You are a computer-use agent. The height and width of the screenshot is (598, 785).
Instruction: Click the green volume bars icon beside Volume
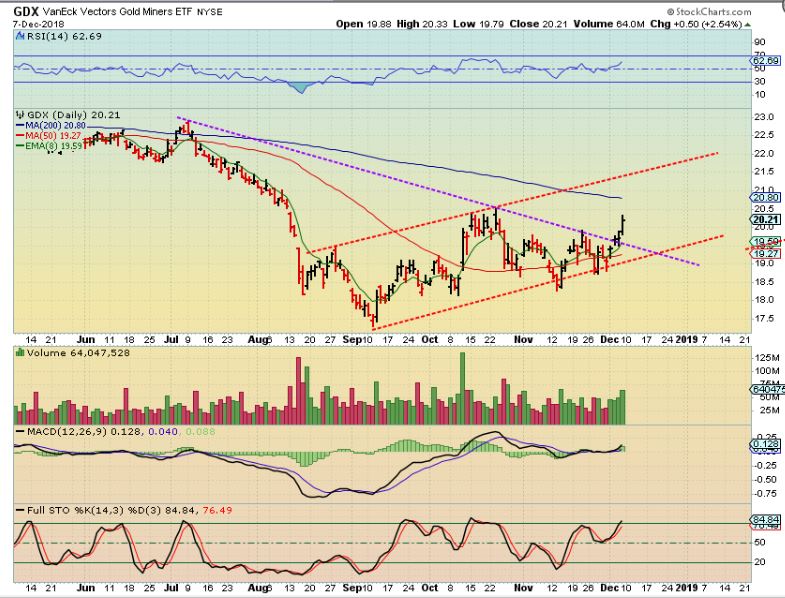(x=20, y=353)
